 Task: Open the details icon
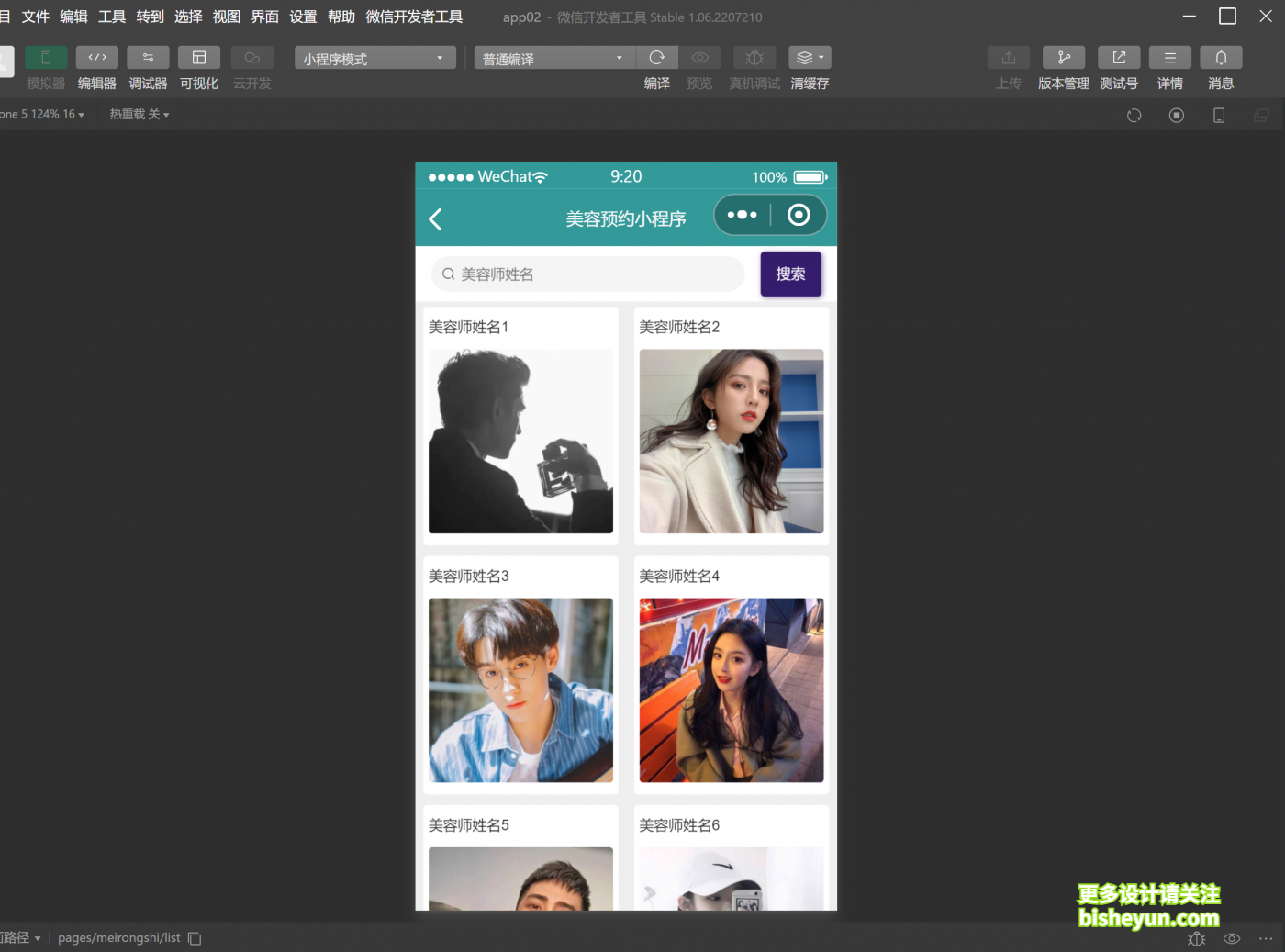tap(1170, 58)
